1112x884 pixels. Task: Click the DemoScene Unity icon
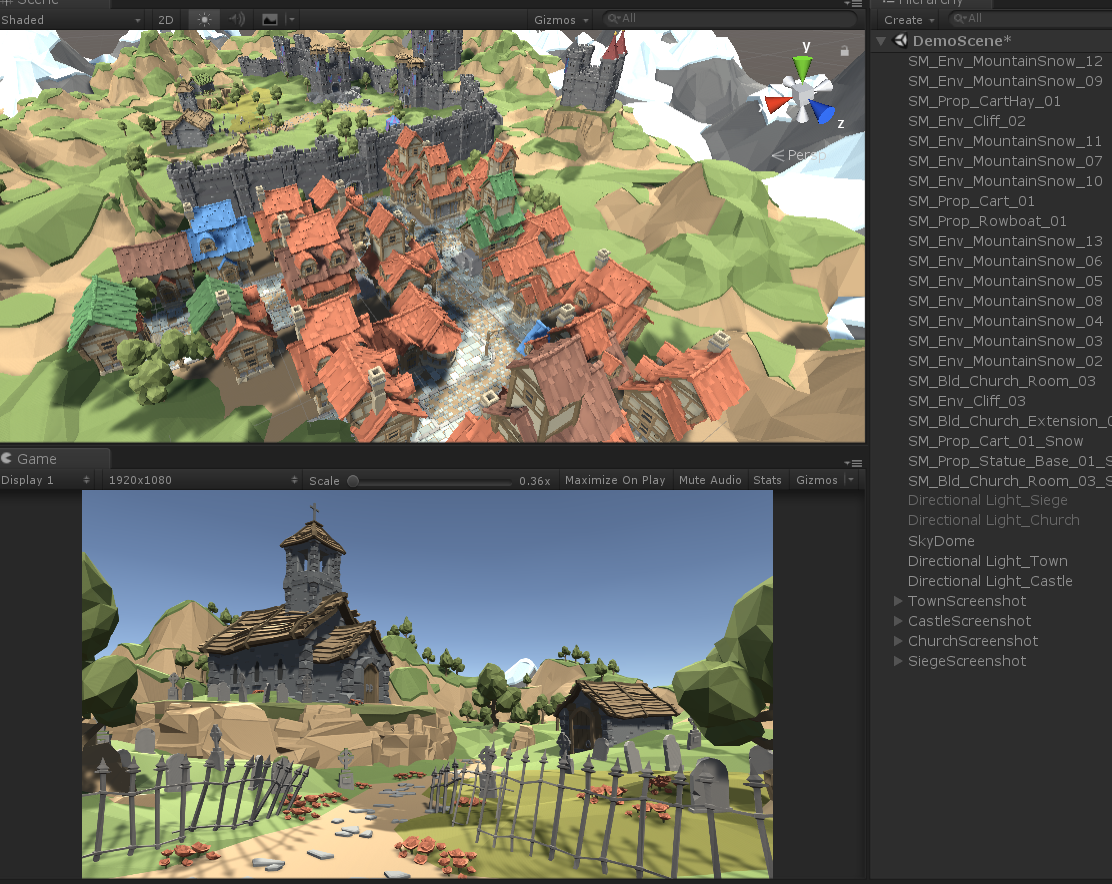pos(901,41)
